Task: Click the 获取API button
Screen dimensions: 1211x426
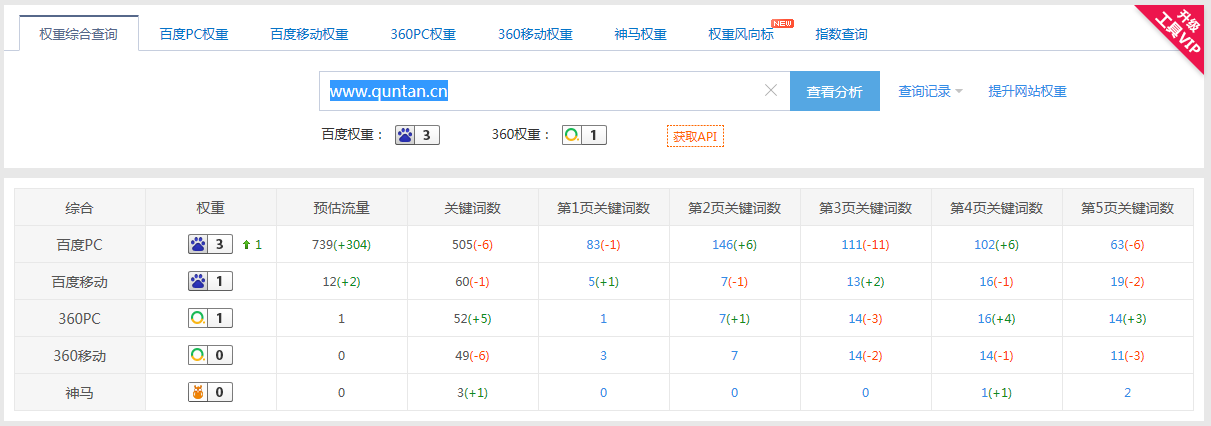Action: [695, 136]
